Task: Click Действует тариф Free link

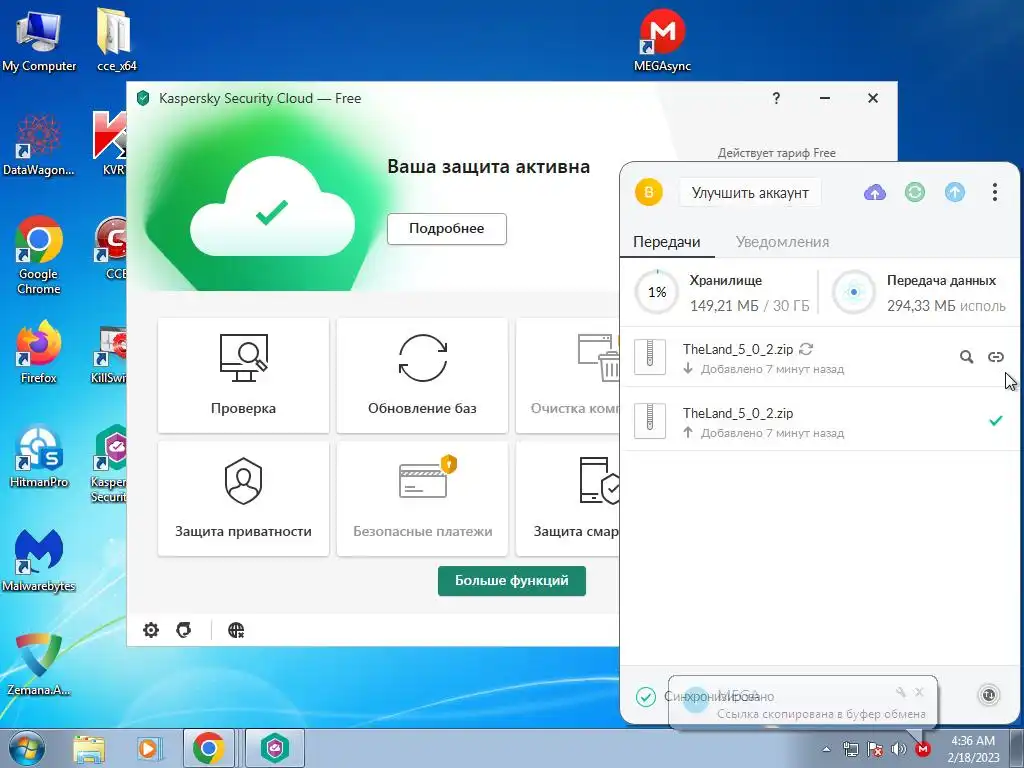Action: (x=776, y=153)
